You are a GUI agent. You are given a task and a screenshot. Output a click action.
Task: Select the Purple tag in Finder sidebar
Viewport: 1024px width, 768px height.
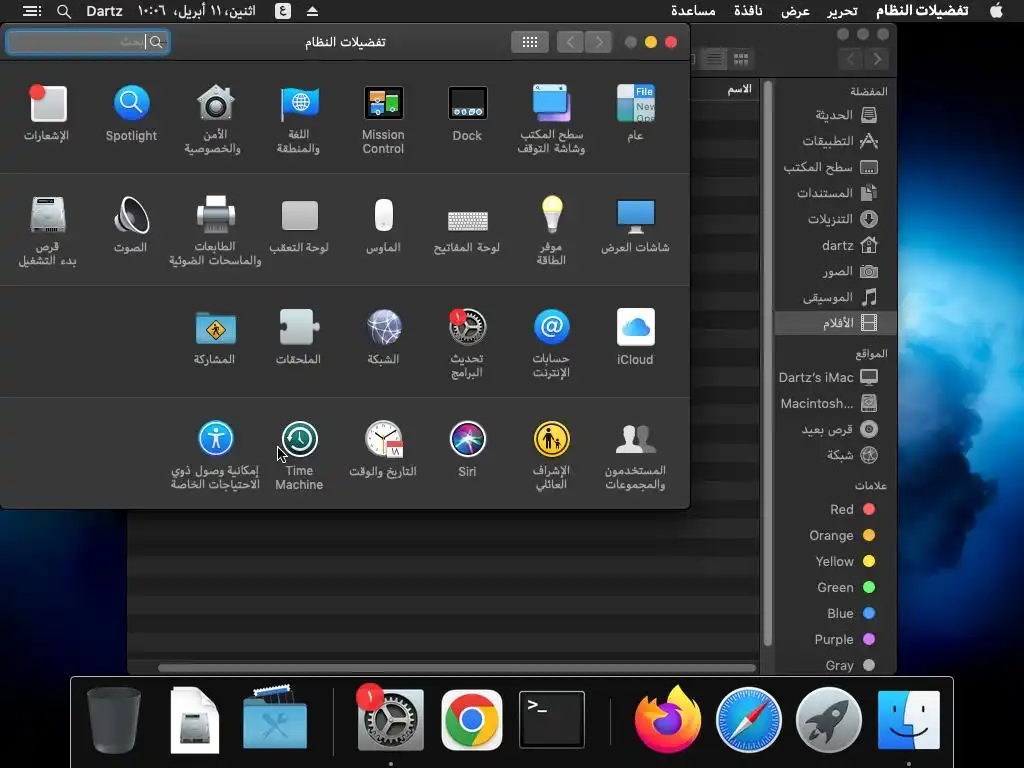point(836,639)
